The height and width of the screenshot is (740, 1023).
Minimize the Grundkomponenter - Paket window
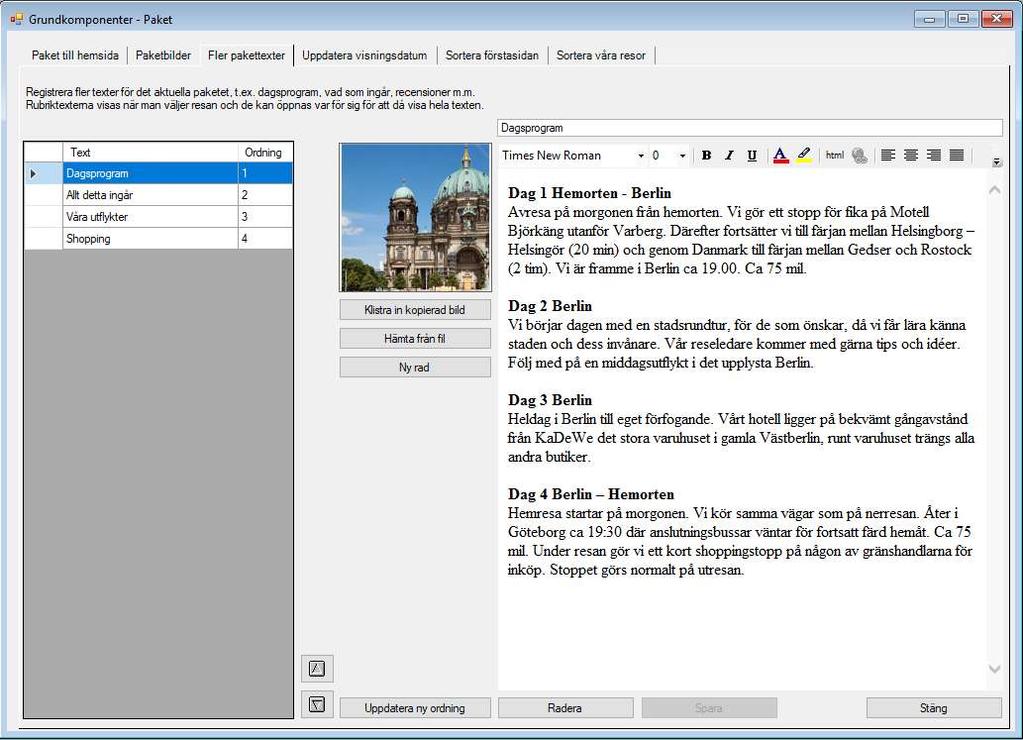click(x=930, y=19)
